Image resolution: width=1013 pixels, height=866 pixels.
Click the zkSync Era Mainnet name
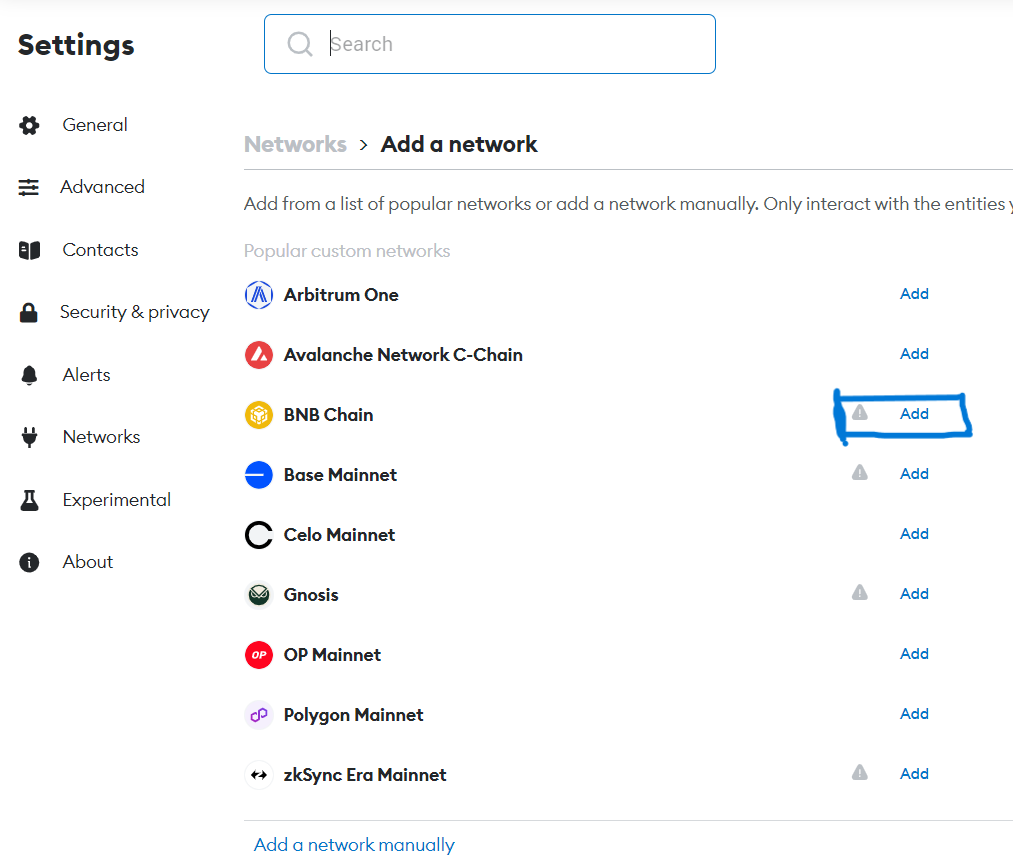(x=365, y=775)
